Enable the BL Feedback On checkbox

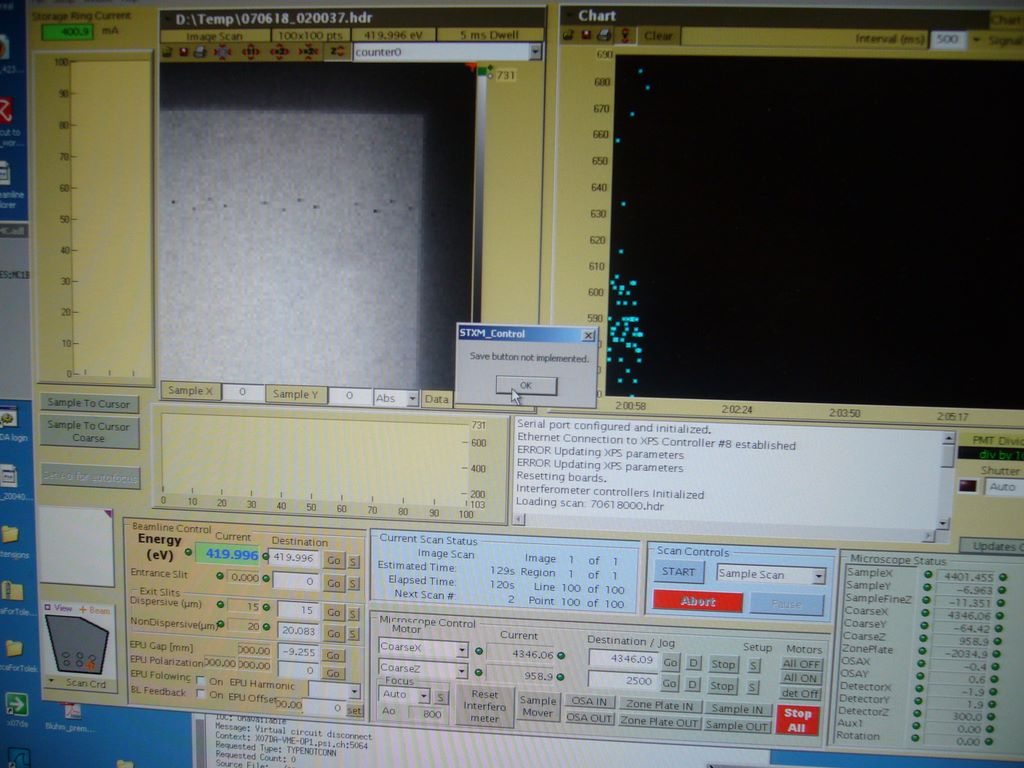pos(199,694)
